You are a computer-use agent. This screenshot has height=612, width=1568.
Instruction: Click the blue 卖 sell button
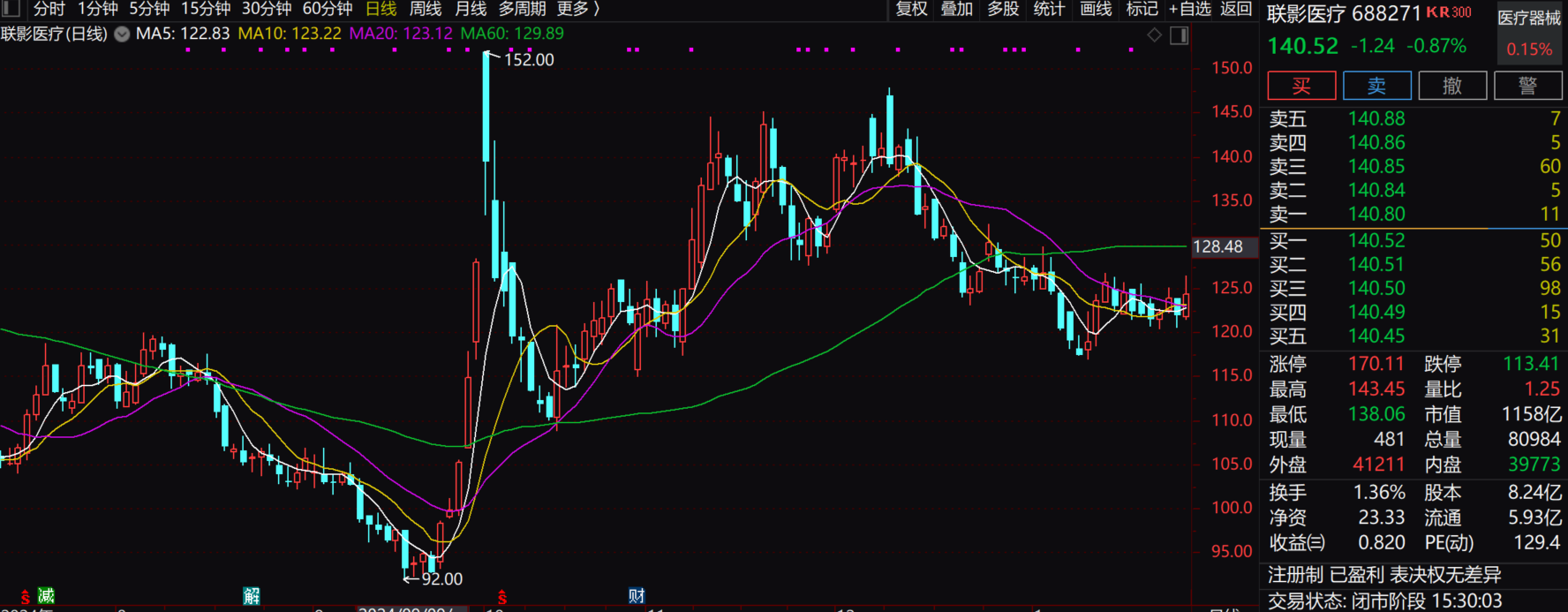click(1377, 86)
